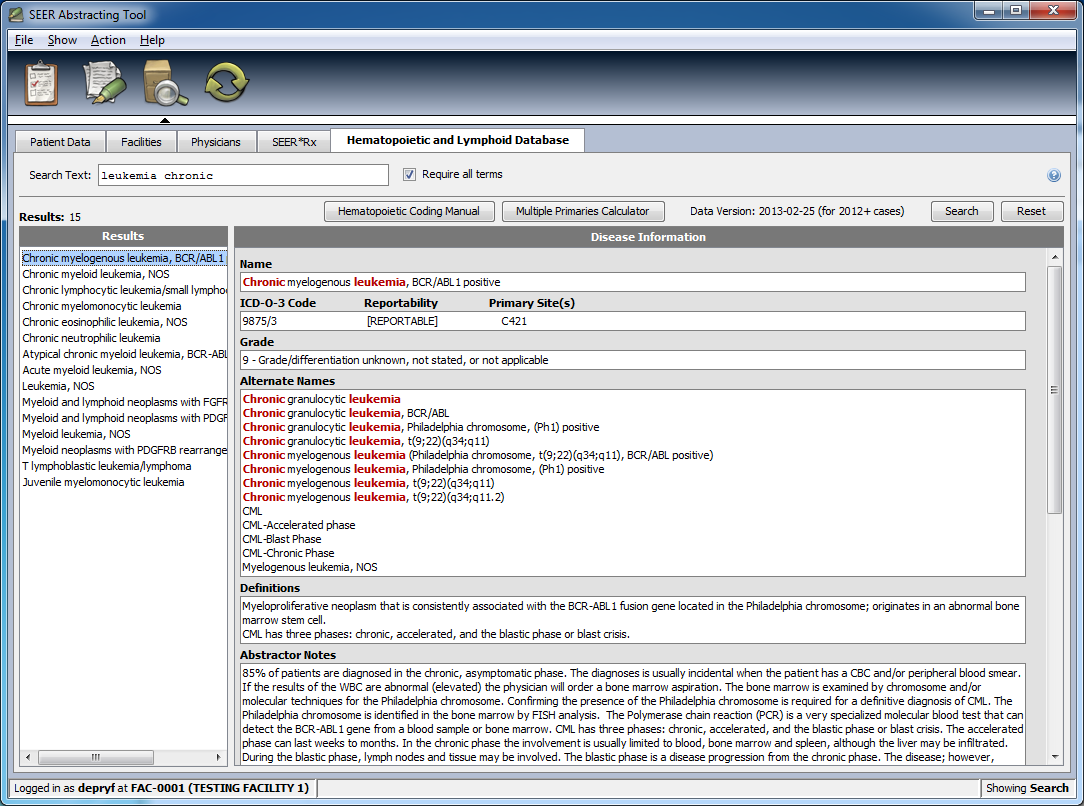Click the Results: 15 count label
The height and width of the screenshot is (806, 1084).
[x=50, y=217]
